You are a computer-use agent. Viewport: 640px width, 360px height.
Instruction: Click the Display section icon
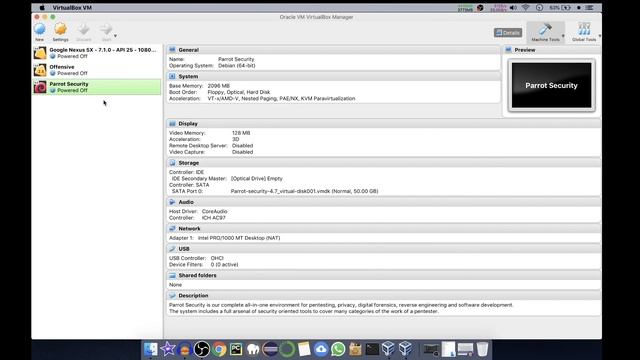172,124
